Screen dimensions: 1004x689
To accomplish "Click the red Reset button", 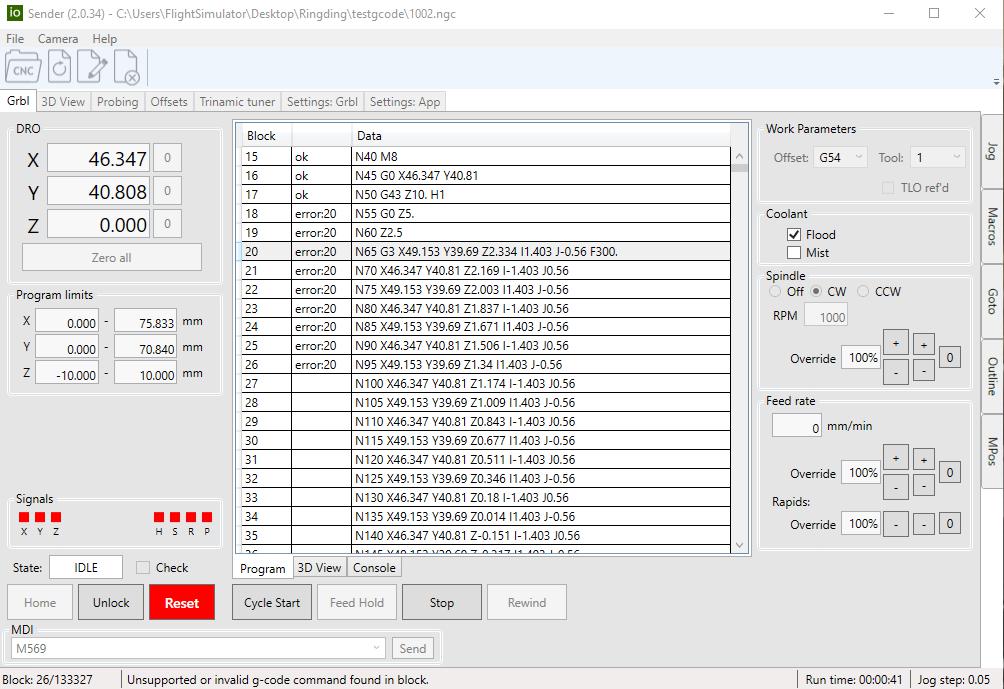I will coord(181,603).
